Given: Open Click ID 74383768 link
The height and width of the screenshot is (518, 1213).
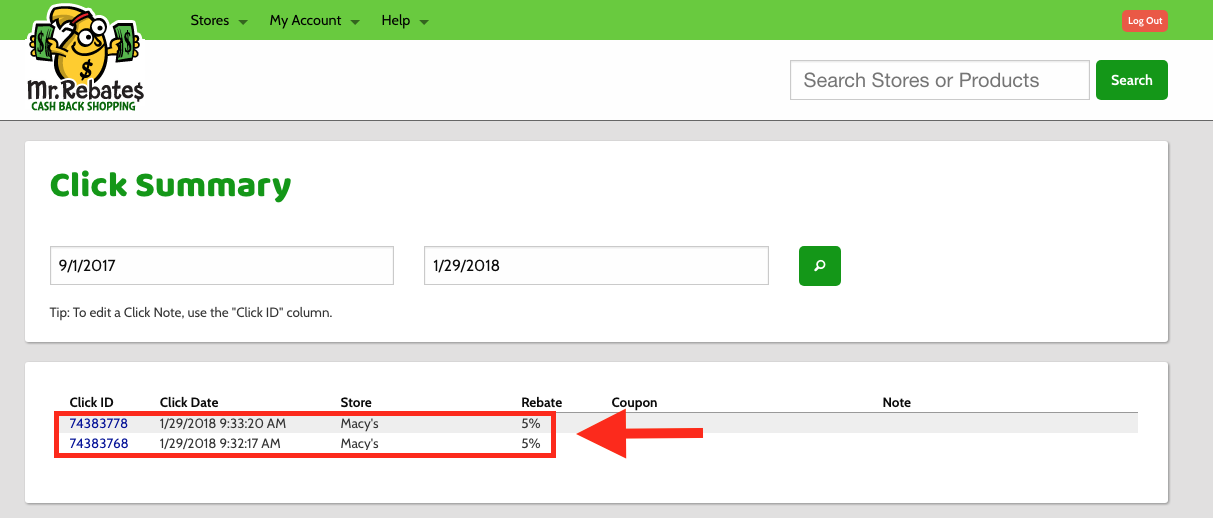Looking at the screenshot, I should [98, 443].
